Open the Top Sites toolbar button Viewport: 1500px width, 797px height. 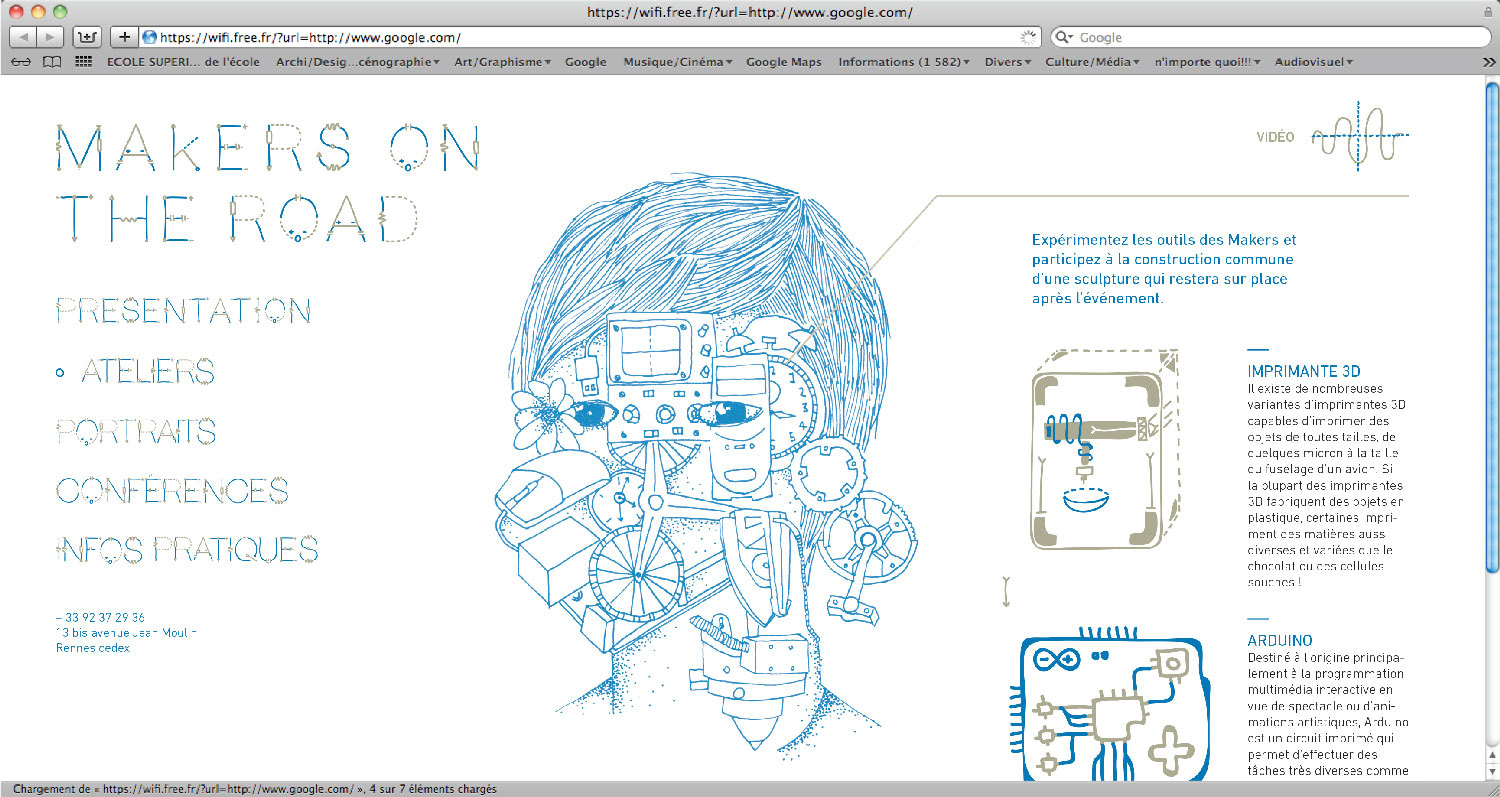pyautogui.click(x=87, y=37)
